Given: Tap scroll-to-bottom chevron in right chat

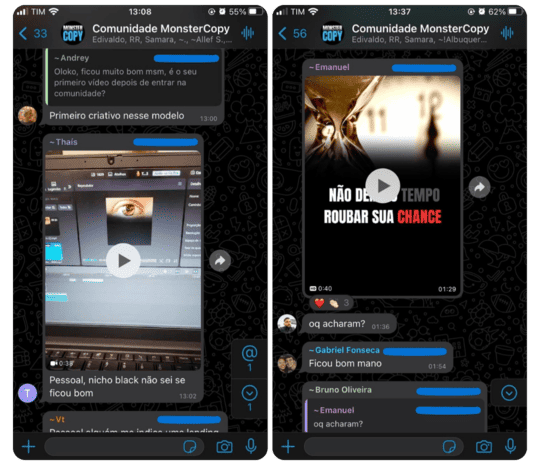Looking at the screenshot, I should click(x=509, y=393).
